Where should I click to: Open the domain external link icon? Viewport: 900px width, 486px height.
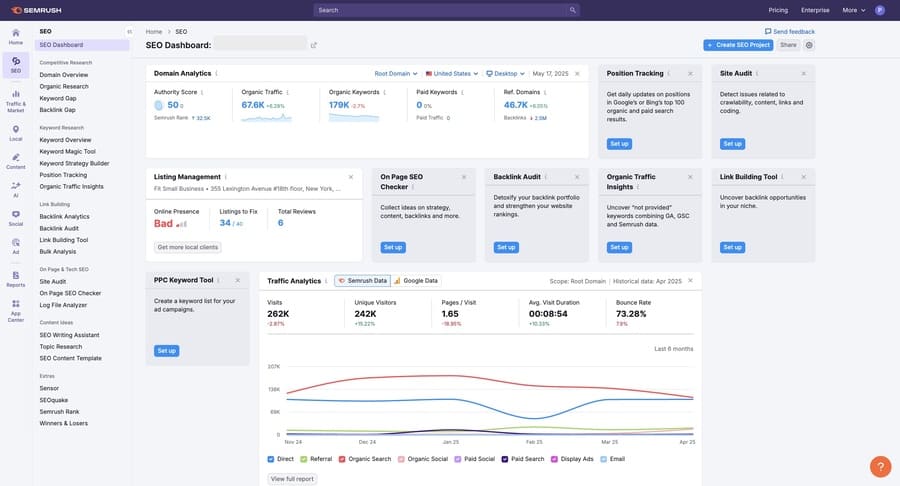[x=313, y=45]
